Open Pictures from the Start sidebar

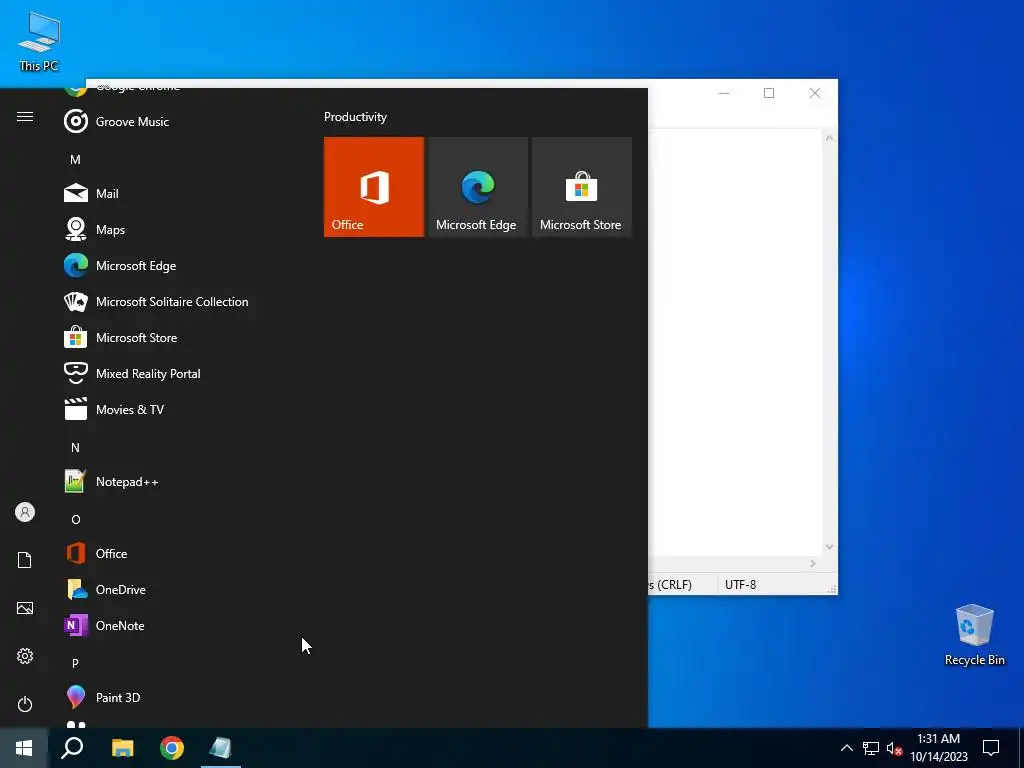click(25, 608)
